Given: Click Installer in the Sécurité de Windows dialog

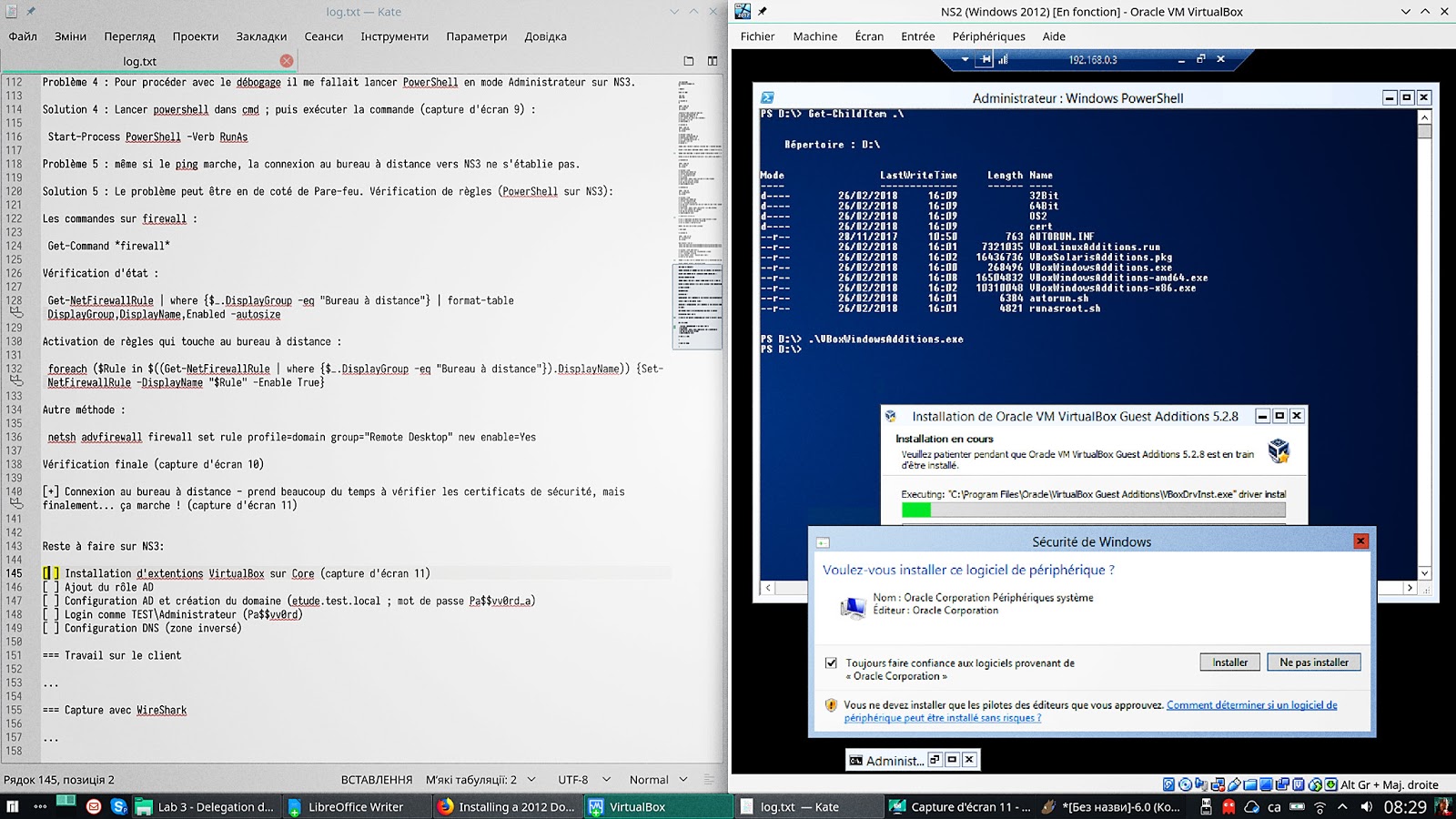Looking at the screenshot, I should (1230, 662).
